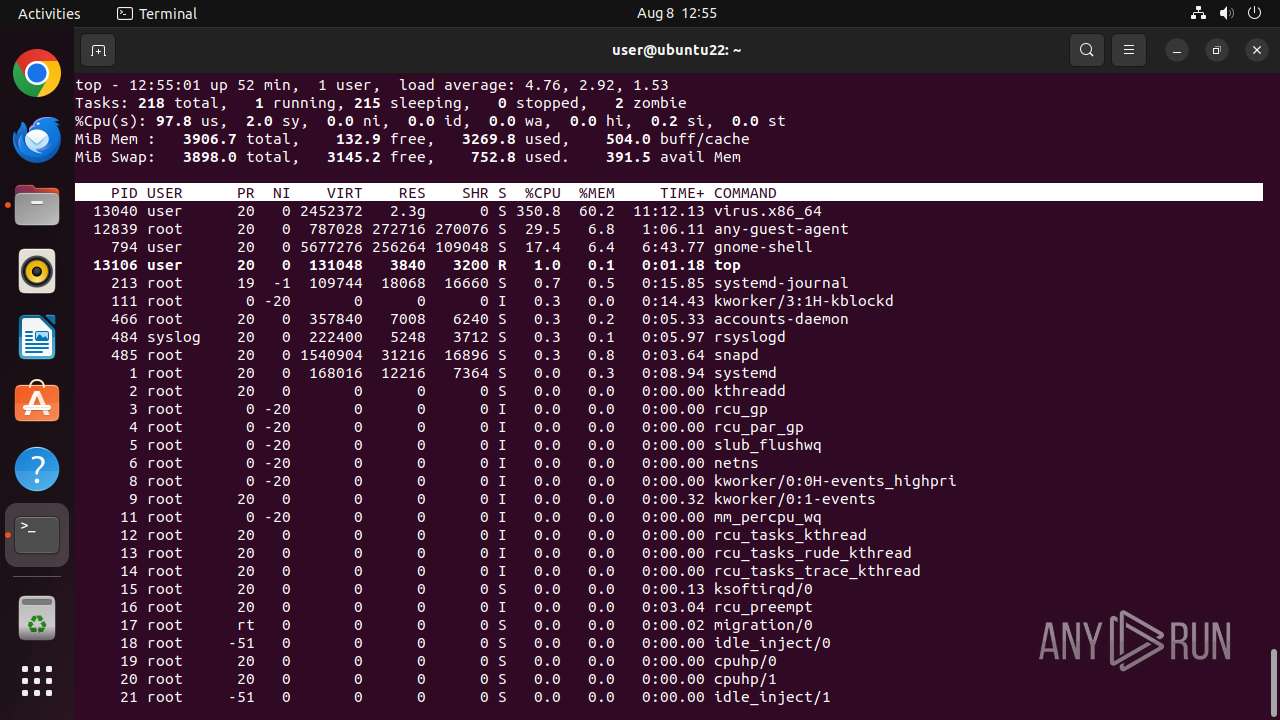Select the bold top command row
The image size is (1280, 720).
(669, 265)
